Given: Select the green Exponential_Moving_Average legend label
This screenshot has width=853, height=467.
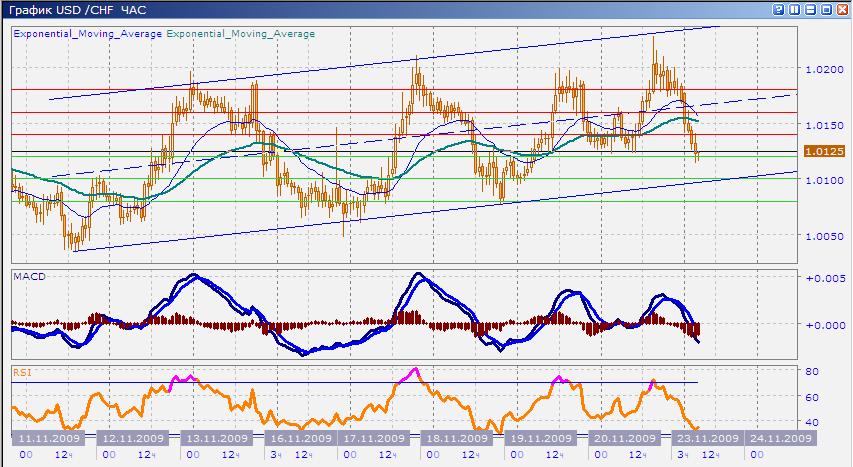Looking at the screenshot, I should [x=240, y=34].
